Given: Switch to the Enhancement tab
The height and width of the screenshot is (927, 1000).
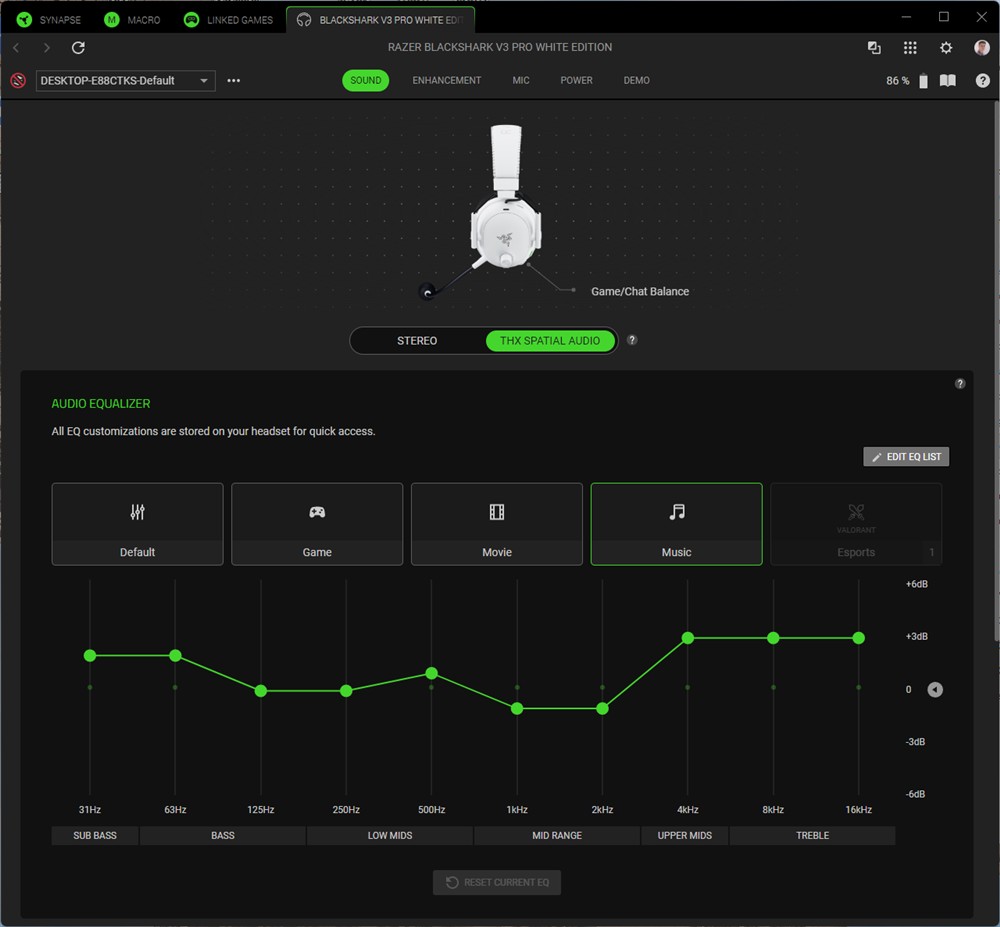Looking at the screenshot, I should (x=447, y=81).
